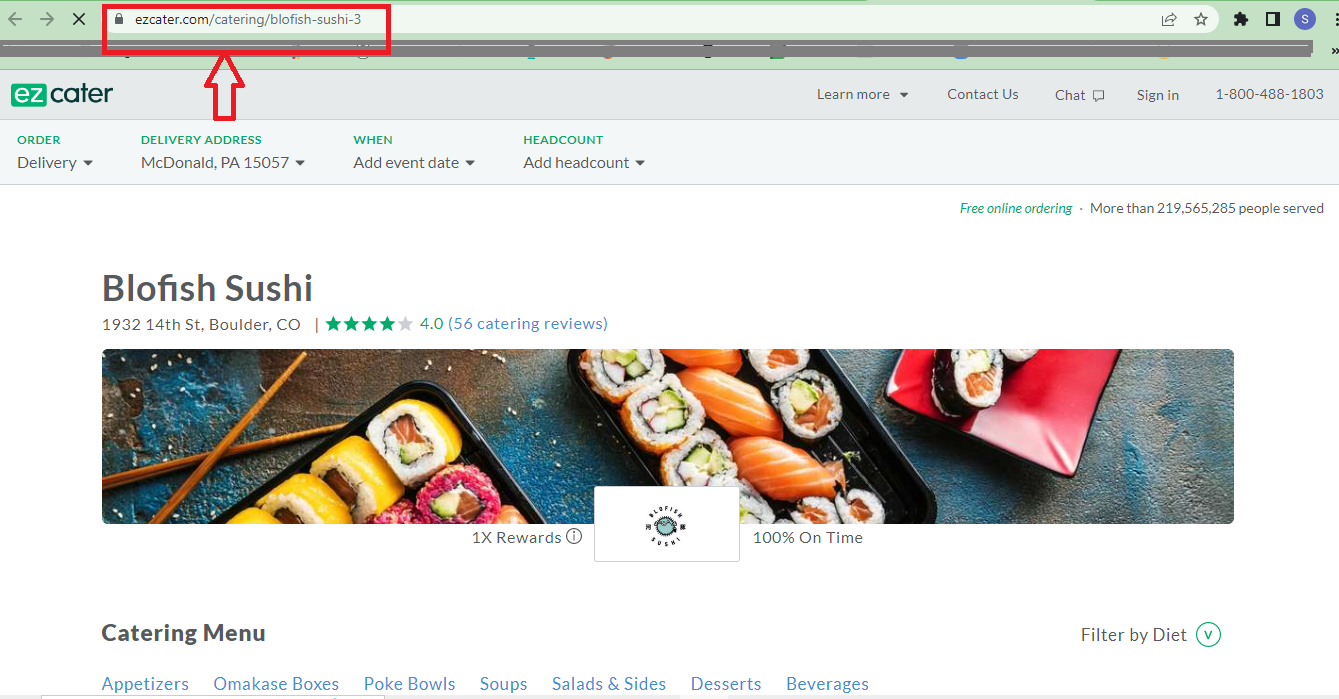Change delivery address McDonald, PA 15057

pyautogui.click(x=223, y=162)
